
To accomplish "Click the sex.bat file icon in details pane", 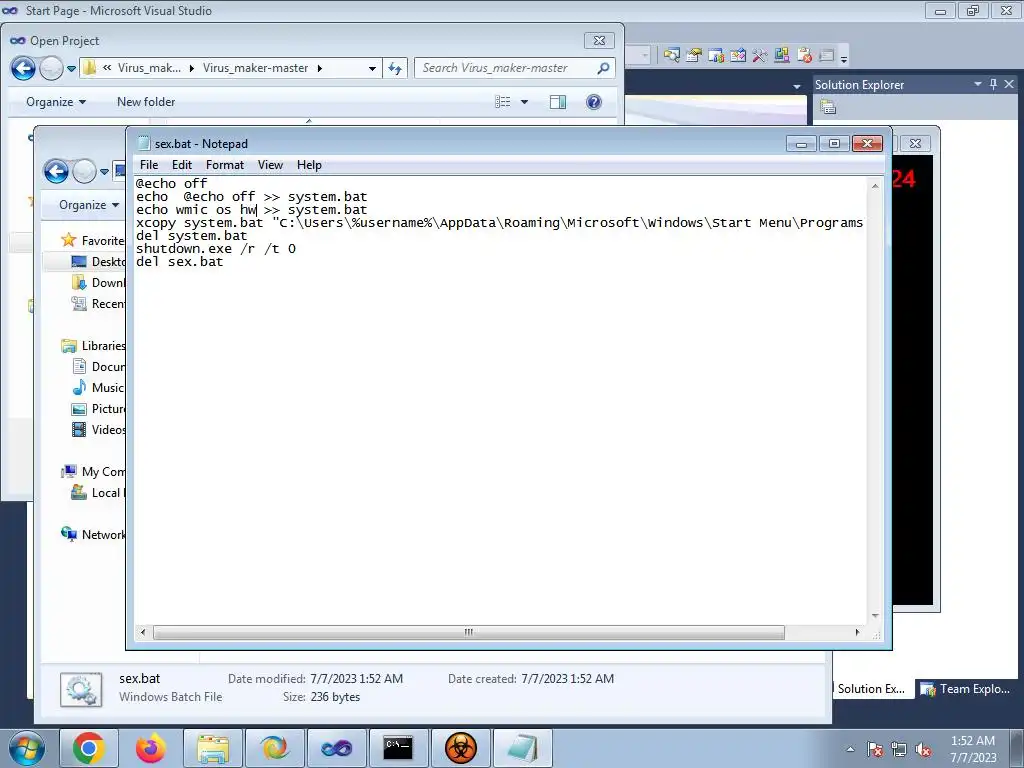I will (81, 689).
